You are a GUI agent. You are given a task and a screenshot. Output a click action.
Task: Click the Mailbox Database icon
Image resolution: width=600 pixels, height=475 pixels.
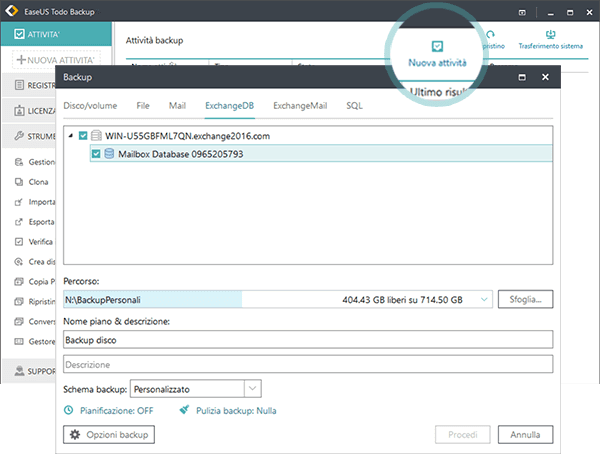point(109,153)
